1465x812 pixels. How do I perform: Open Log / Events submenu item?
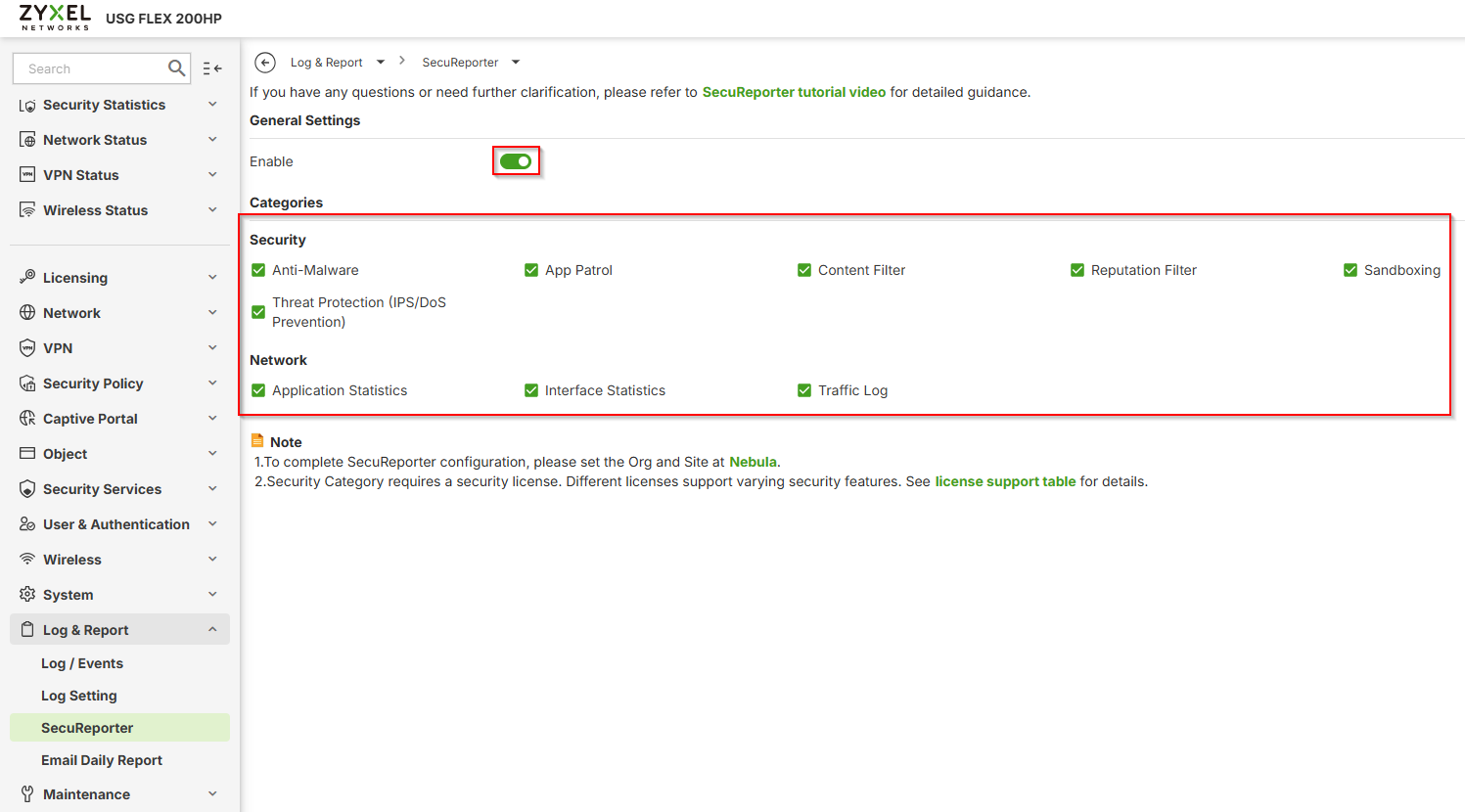click(82, 663)
